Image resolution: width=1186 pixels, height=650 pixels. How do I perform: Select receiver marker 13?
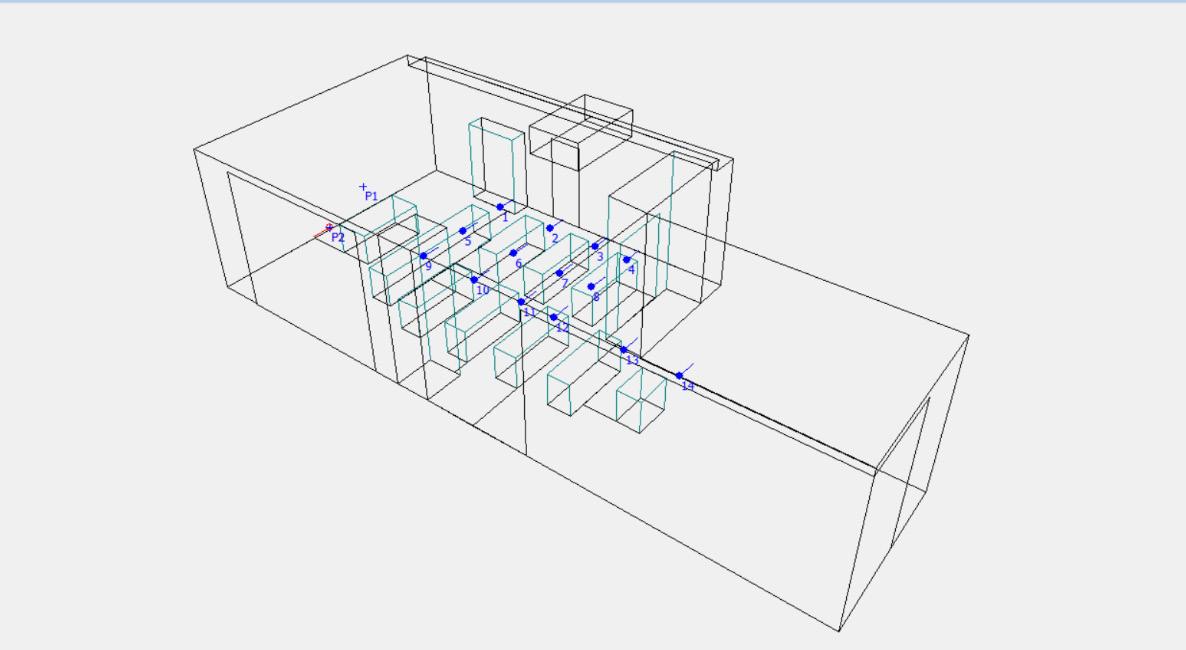pyautogui.click(x=624, y=350)
